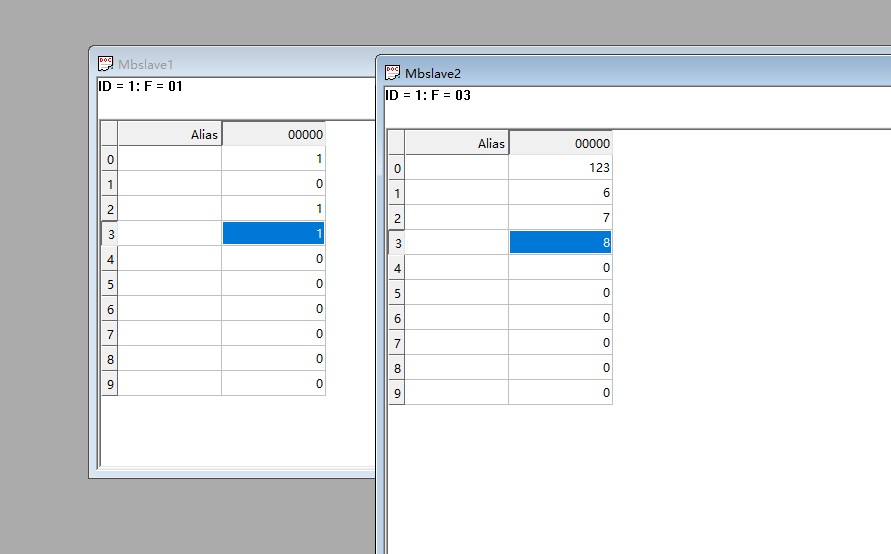Screen dimensions: 891x554
Task: Activate the Mbslave1 window title bar
Action: [x=233, y=64]
